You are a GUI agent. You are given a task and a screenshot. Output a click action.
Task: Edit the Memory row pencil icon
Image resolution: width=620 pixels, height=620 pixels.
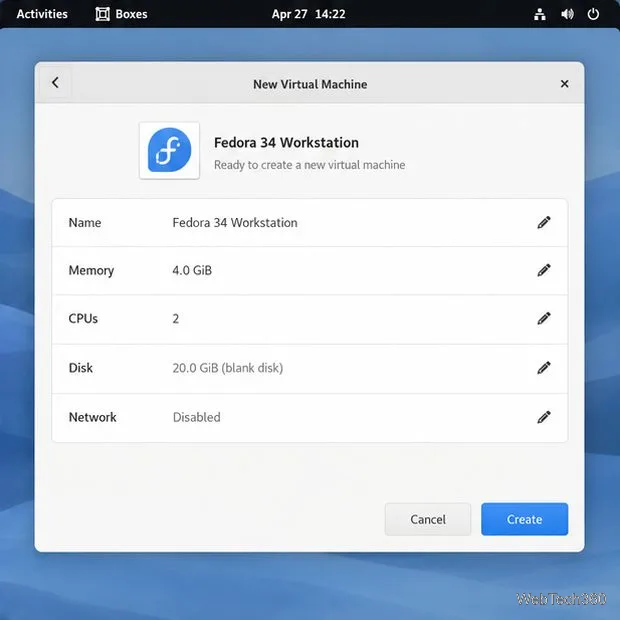[x=544, y=270]
